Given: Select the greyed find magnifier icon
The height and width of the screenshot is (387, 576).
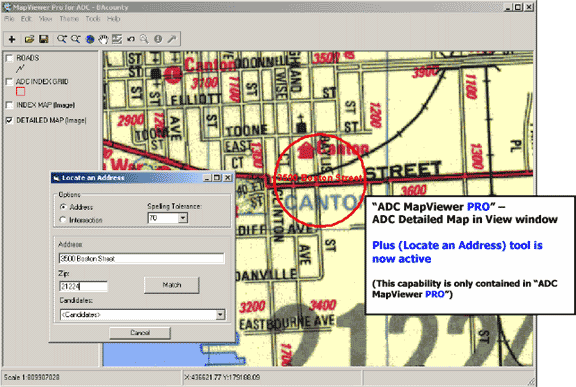Looking at the screenshot, I should point(144,39).
